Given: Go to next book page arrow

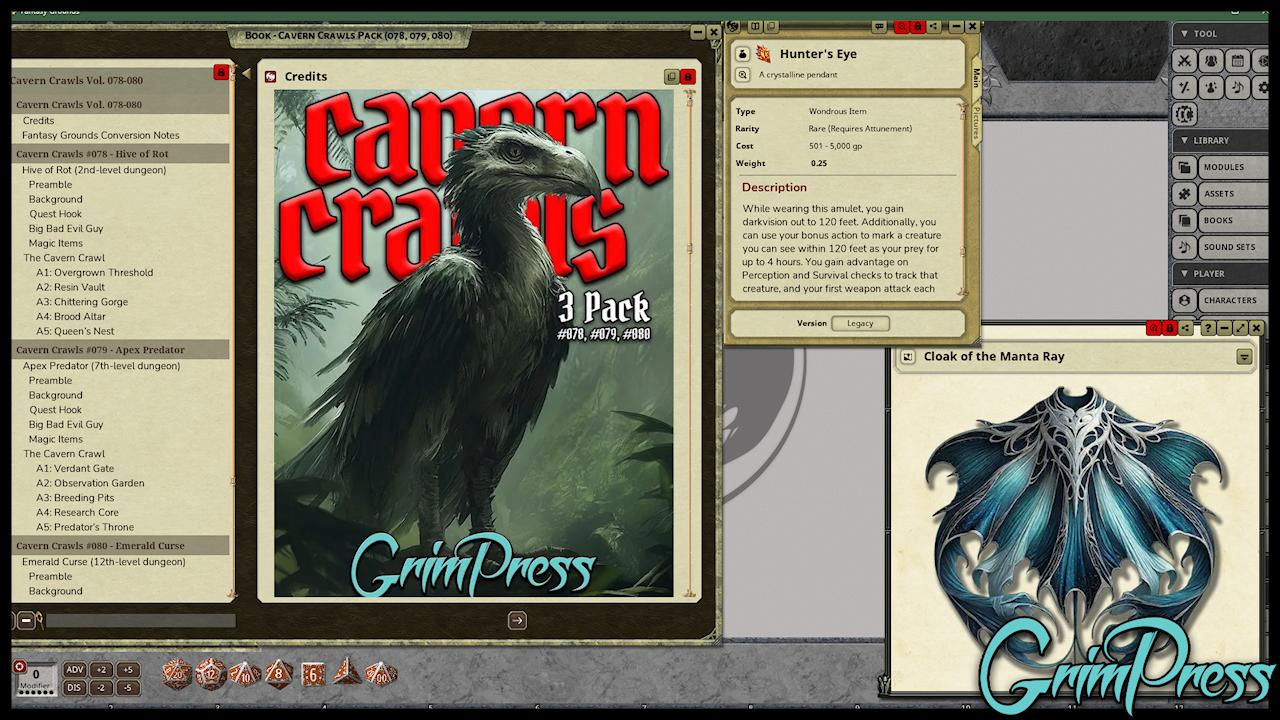Looking at the screenshot, I should (x=517, y=621).
